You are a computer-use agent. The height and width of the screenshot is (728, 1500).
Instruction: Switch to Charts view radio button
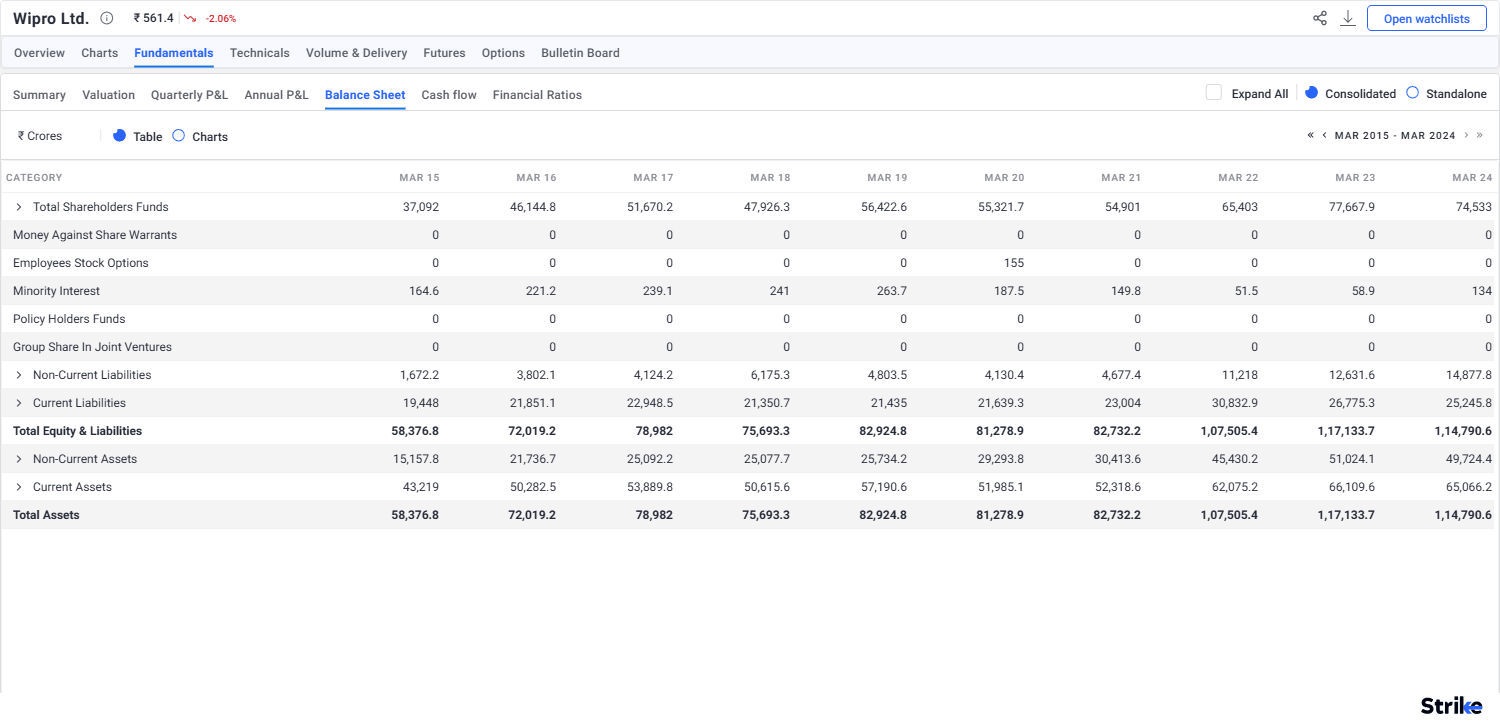click(x=178, y=136)
